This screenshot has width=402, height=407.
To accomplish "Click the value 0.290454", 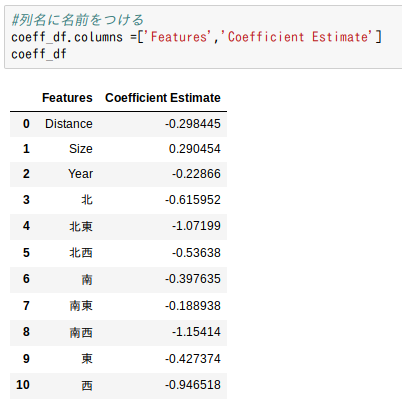I will (x=195, y=149).
